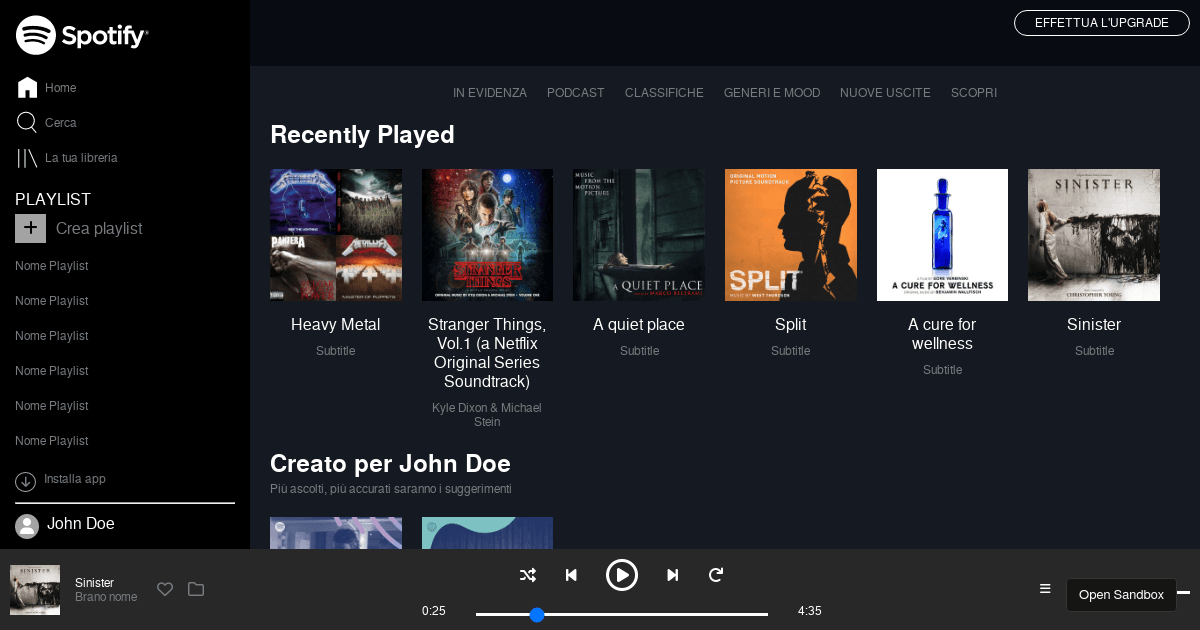Screen dimensions: 1200x630
Task: Switch to the PODCAST tab
Action: [x=575, y=92]
